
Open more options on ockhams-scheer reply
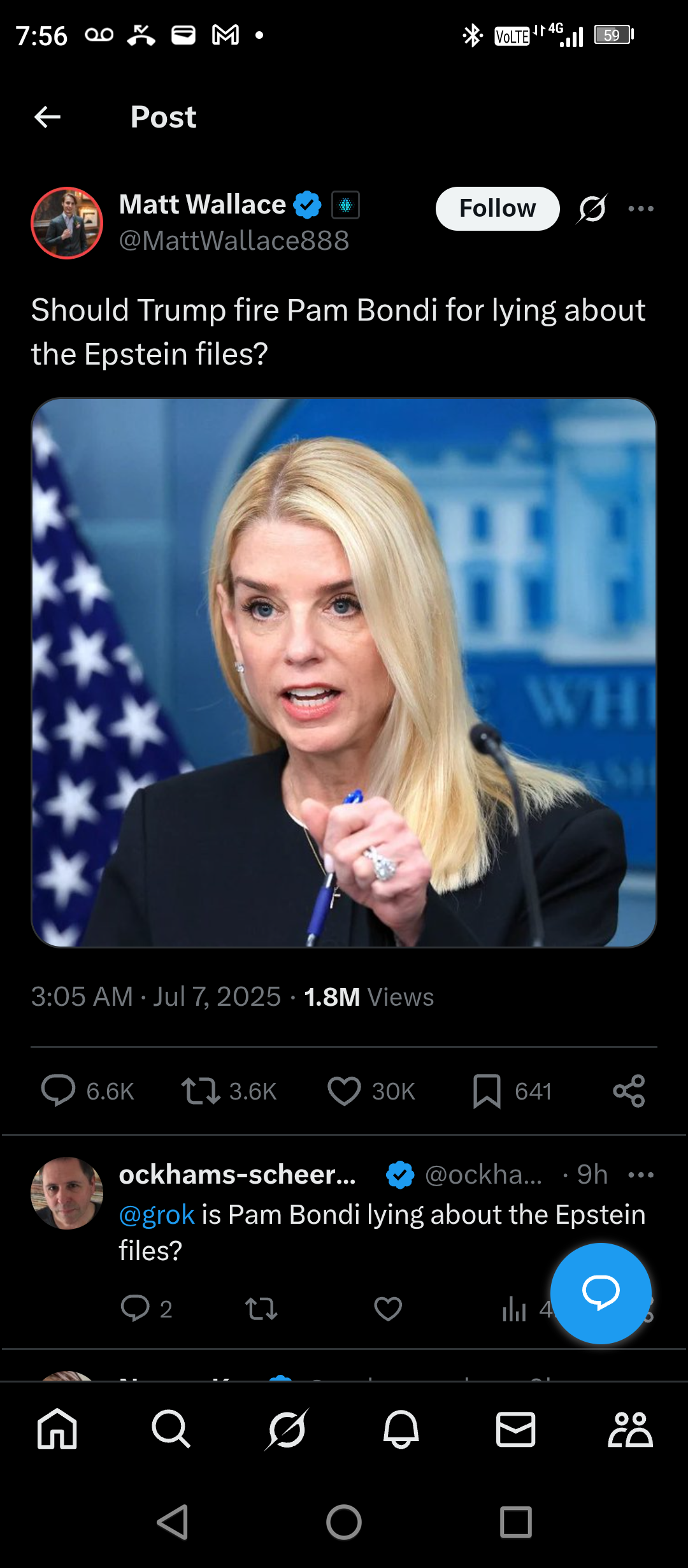coord(641,1175)
